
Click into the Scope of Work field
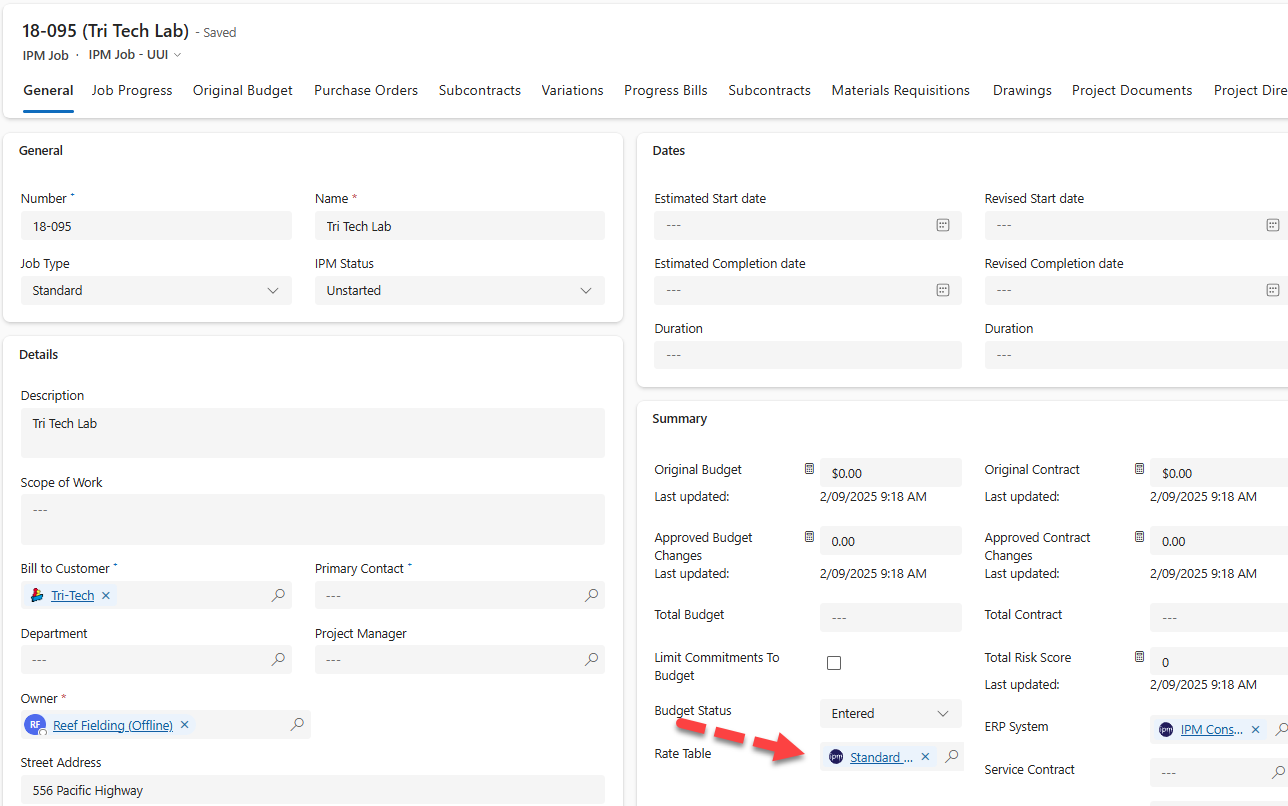(x=312, y=519)
